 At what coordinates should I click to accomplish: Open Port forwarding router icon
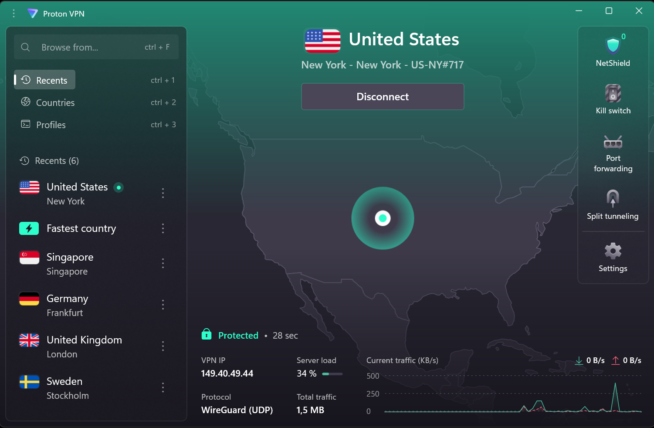613,142
